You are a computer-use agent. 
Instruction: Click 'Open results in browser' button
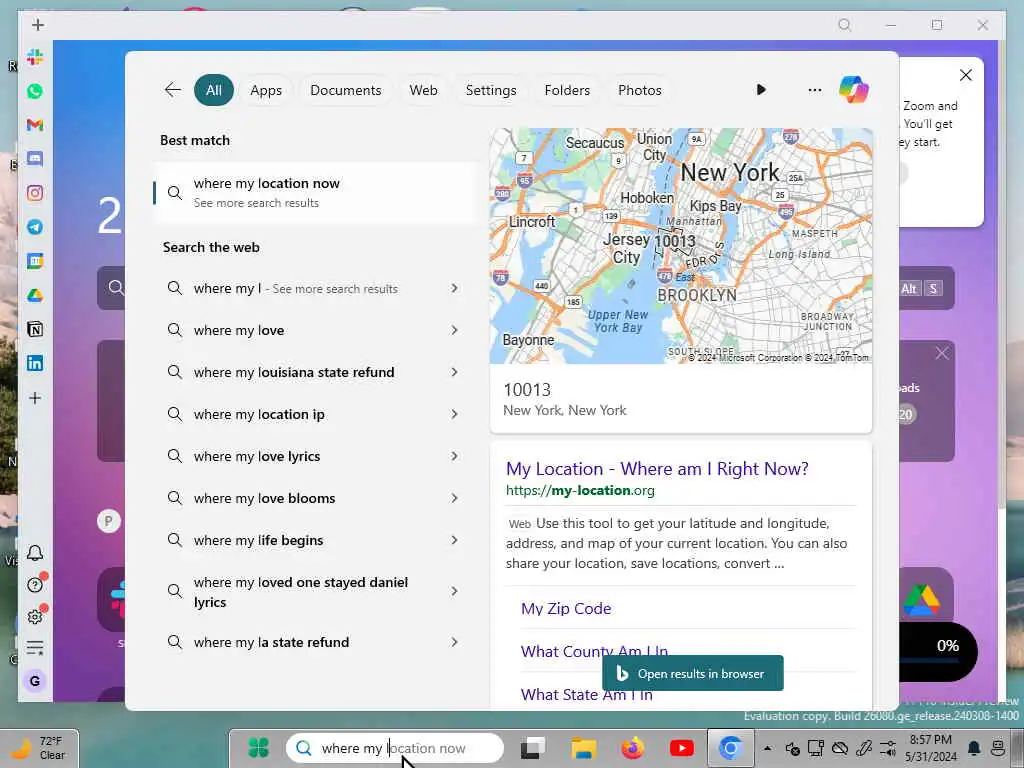coord(692,673)
